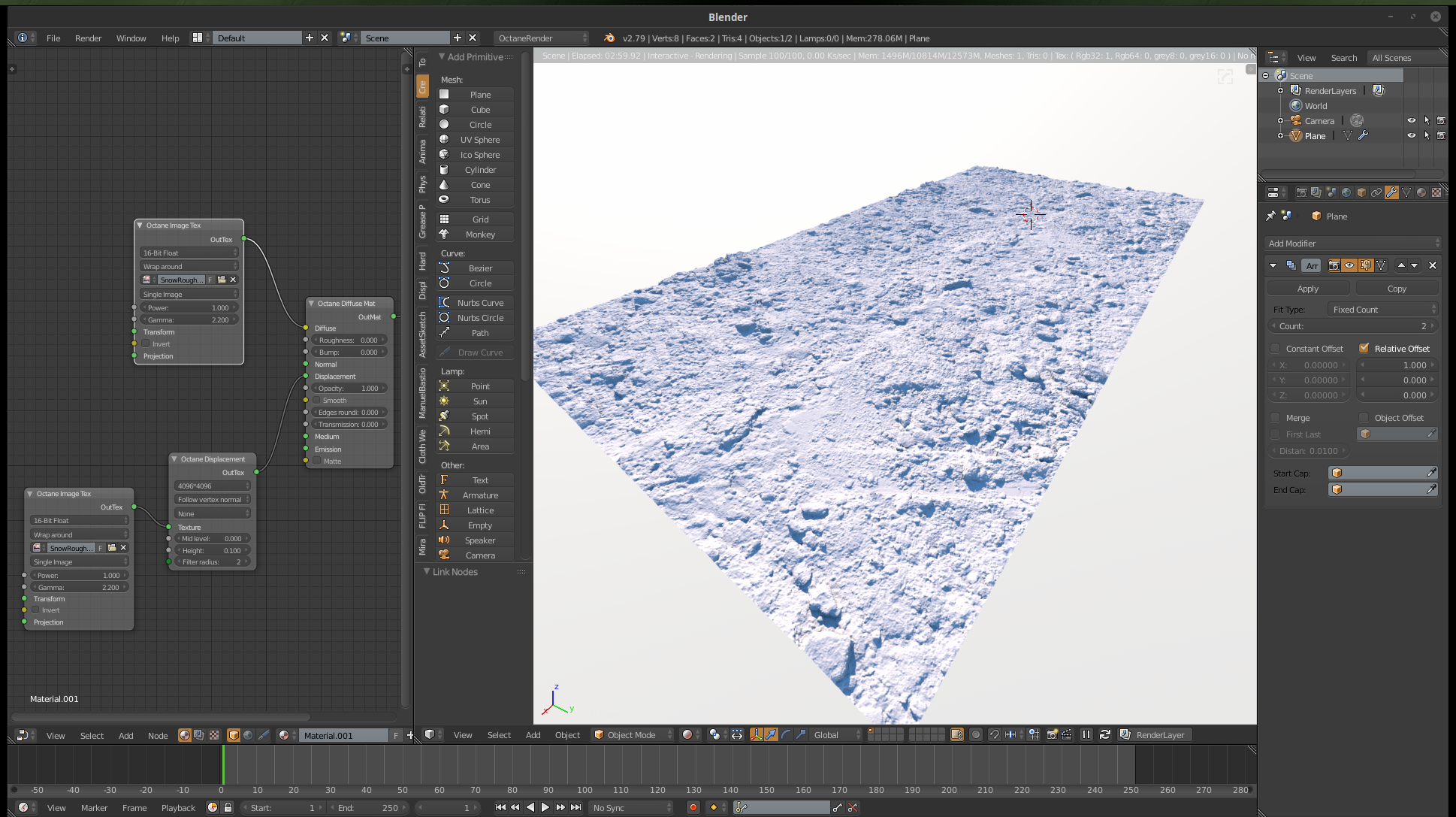Open the Node menu in the node editor
Viewport: 1456px width, 817px height.
click(x=158, y=736)
